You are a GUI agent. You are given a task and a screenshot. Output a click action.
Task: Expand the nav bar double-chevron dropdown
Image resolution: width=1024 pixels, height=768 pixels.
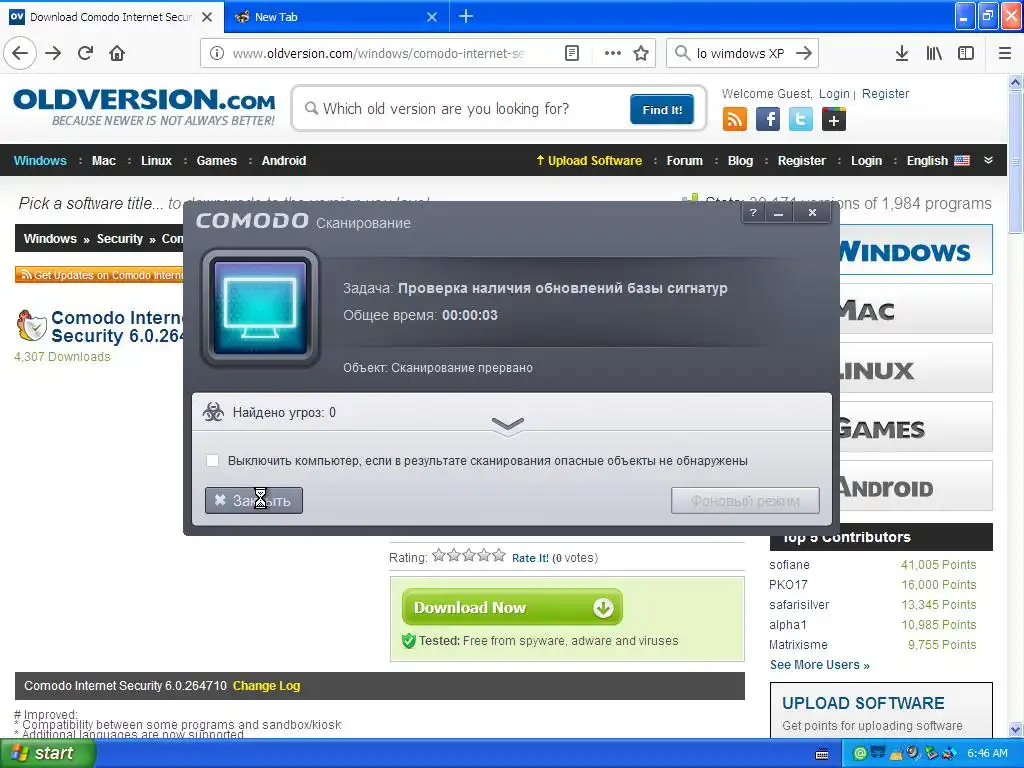tap(988, 160)
